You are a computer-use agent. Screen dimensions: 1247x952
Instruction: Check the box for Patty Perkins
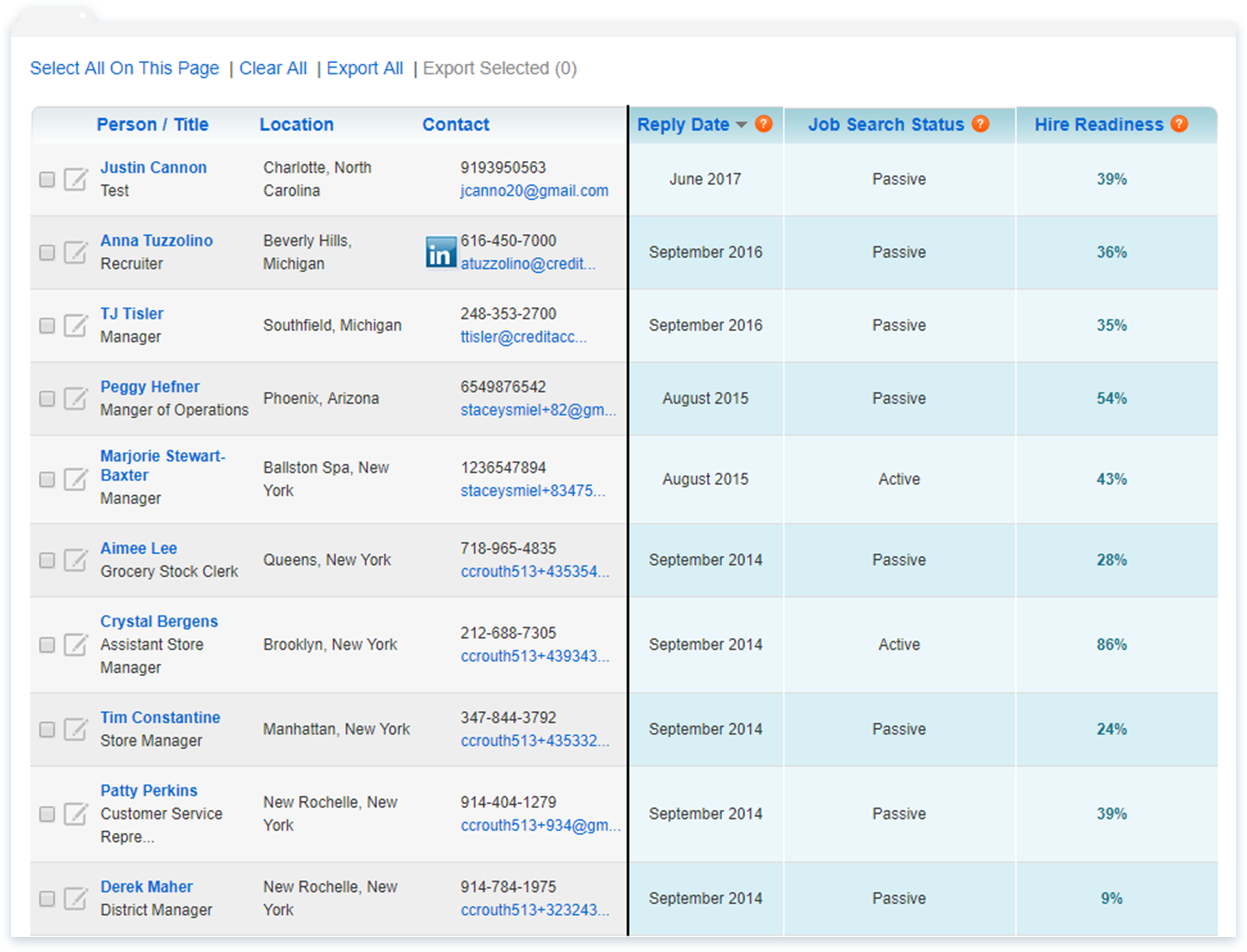pyautogui.click(x=47, y=814)
